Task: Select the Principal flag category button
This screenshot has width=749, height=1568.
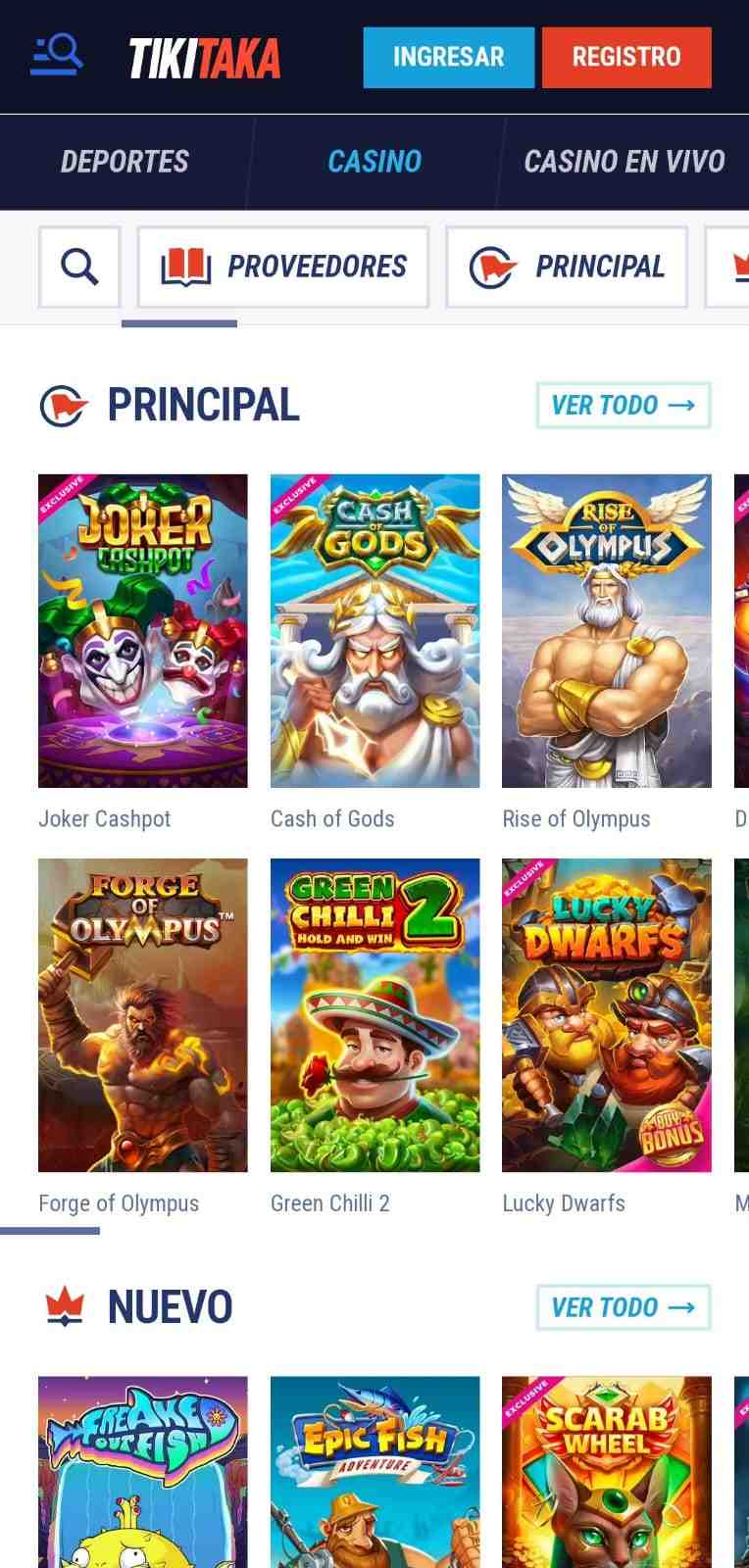Action: click(568, 267)
